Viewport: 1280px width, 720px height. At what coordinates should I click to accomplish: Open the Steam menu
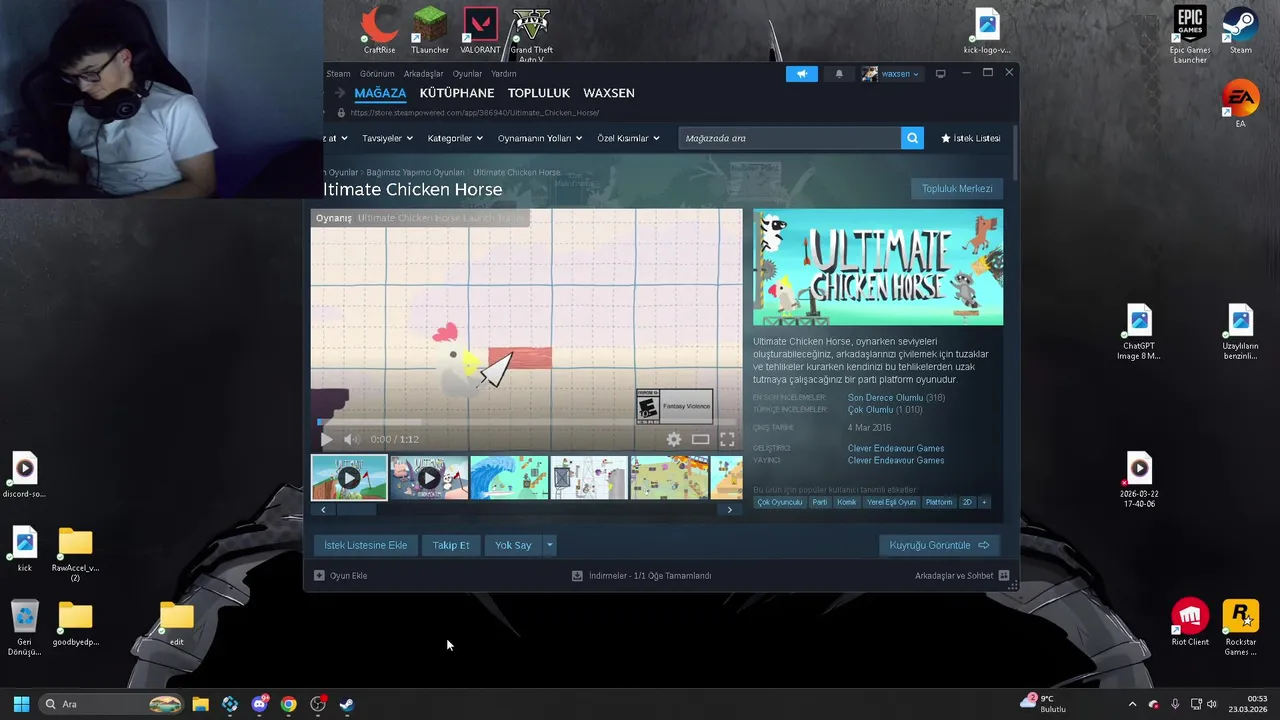coord(338,74)
